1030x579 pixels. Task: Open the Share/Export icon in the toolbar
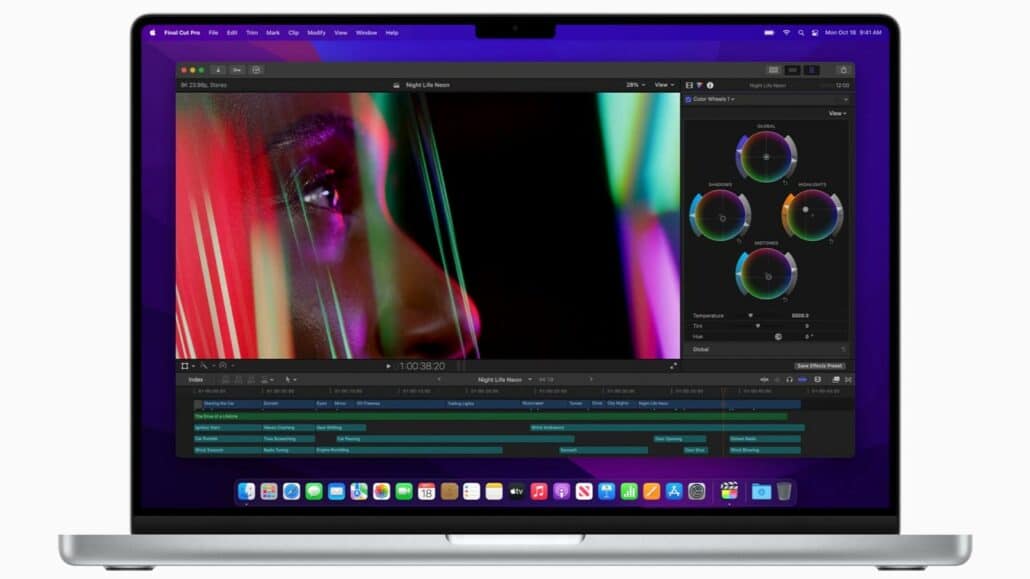click(843, 70)
